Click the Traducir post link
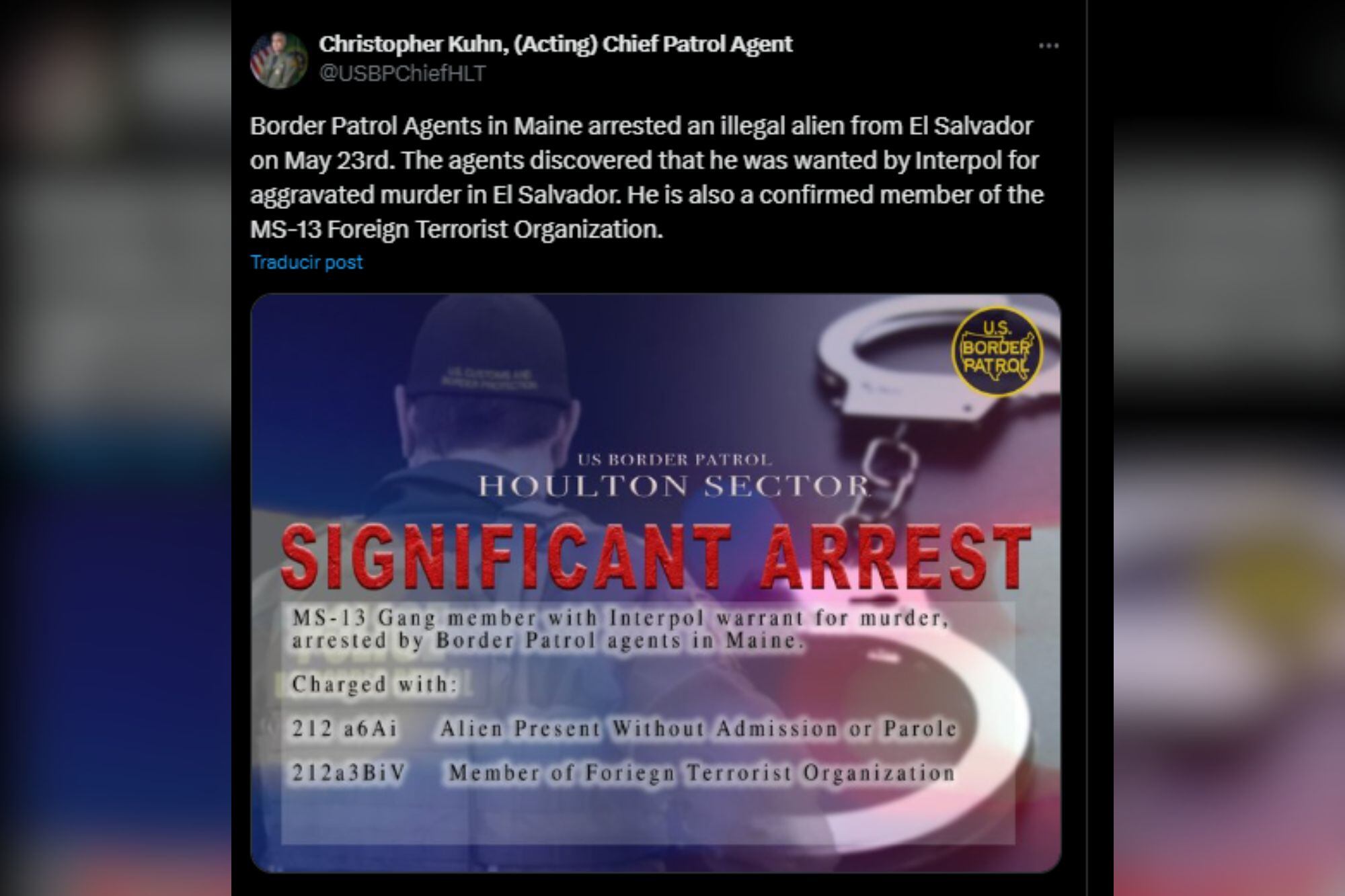This screenshot has width=1345, height=896. pyautogui.click(x=306, y=262)
